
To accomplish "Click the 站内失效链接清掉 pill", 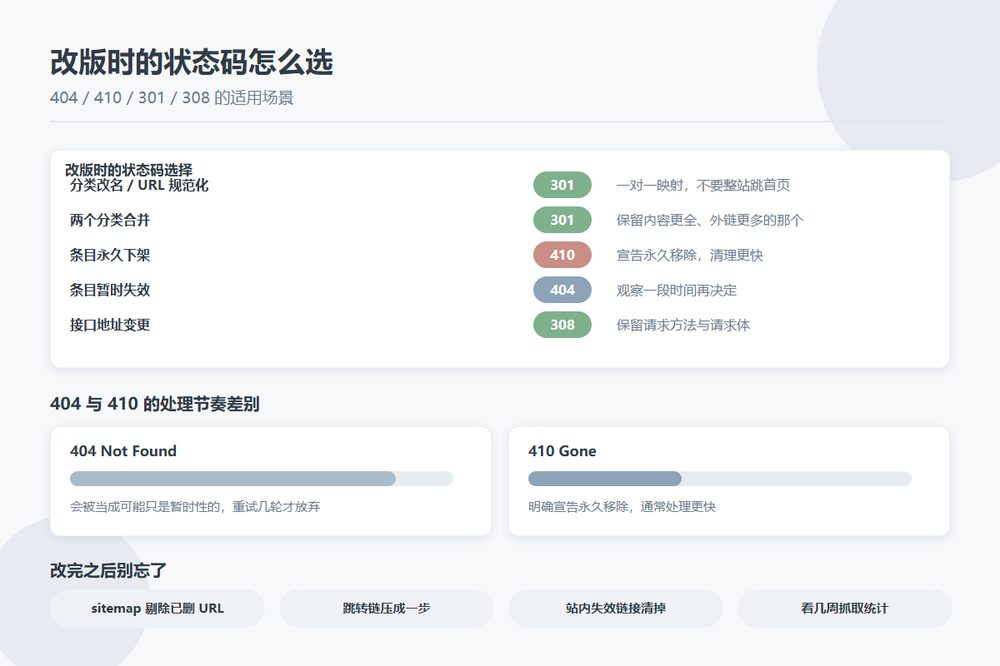I will pyautogui.click(x=615, y=608).
